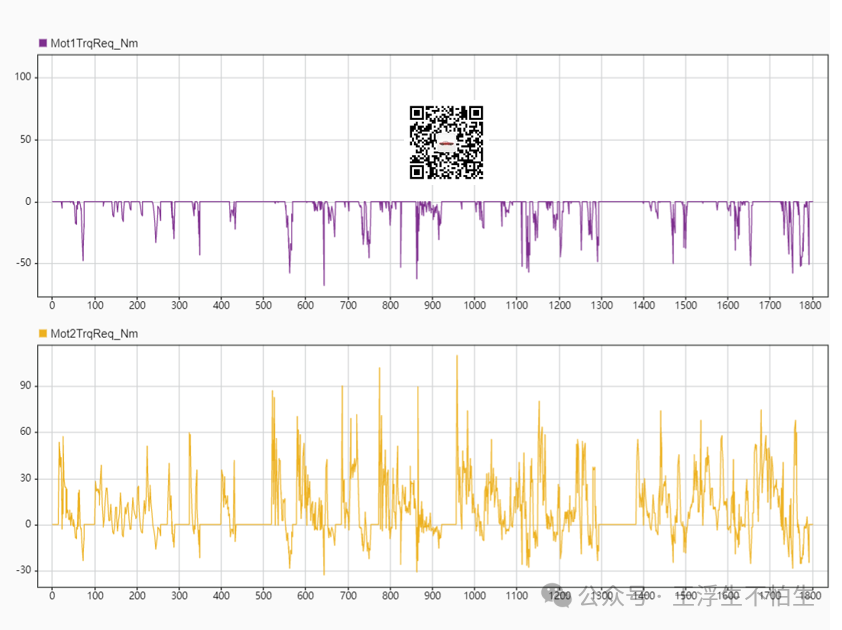Click y-axis label 90 on bottom plot
Image resolution: width=842 pixels, height=630 pixels.
click(25, 386)
